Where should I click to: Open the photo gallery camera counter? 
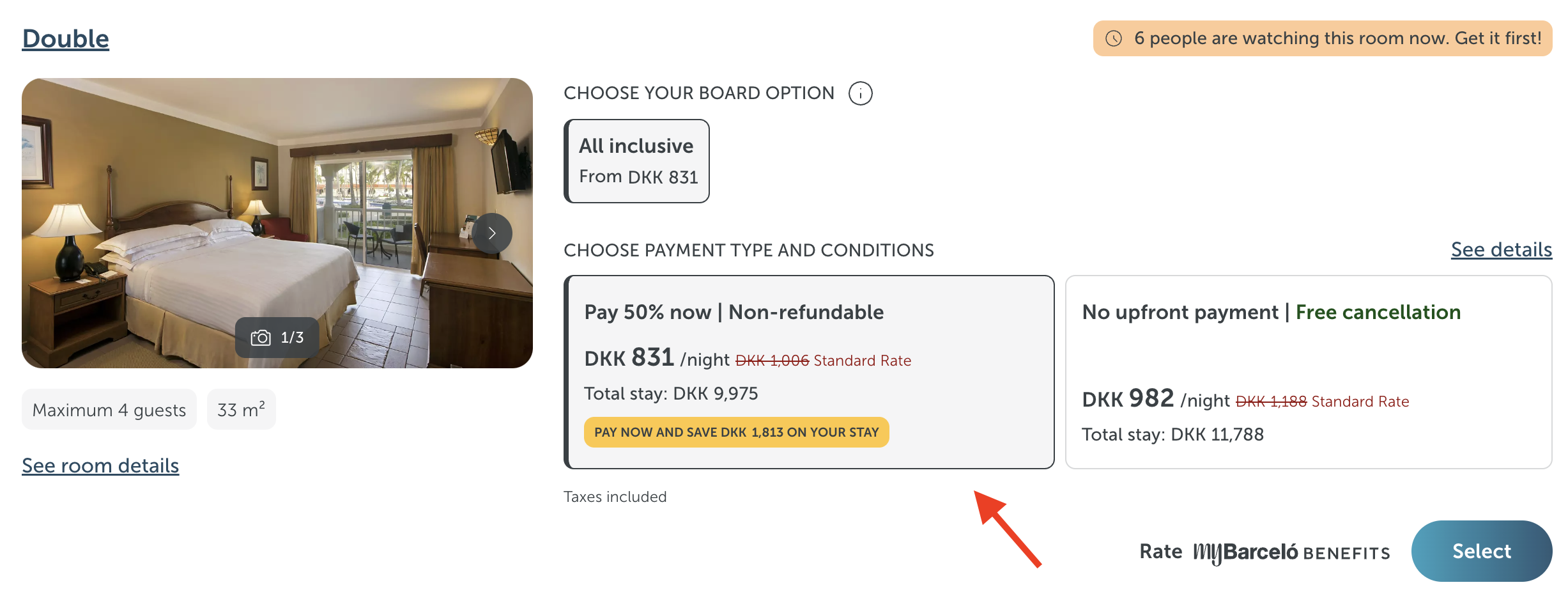pyautogui.click(x=277, y=338)
